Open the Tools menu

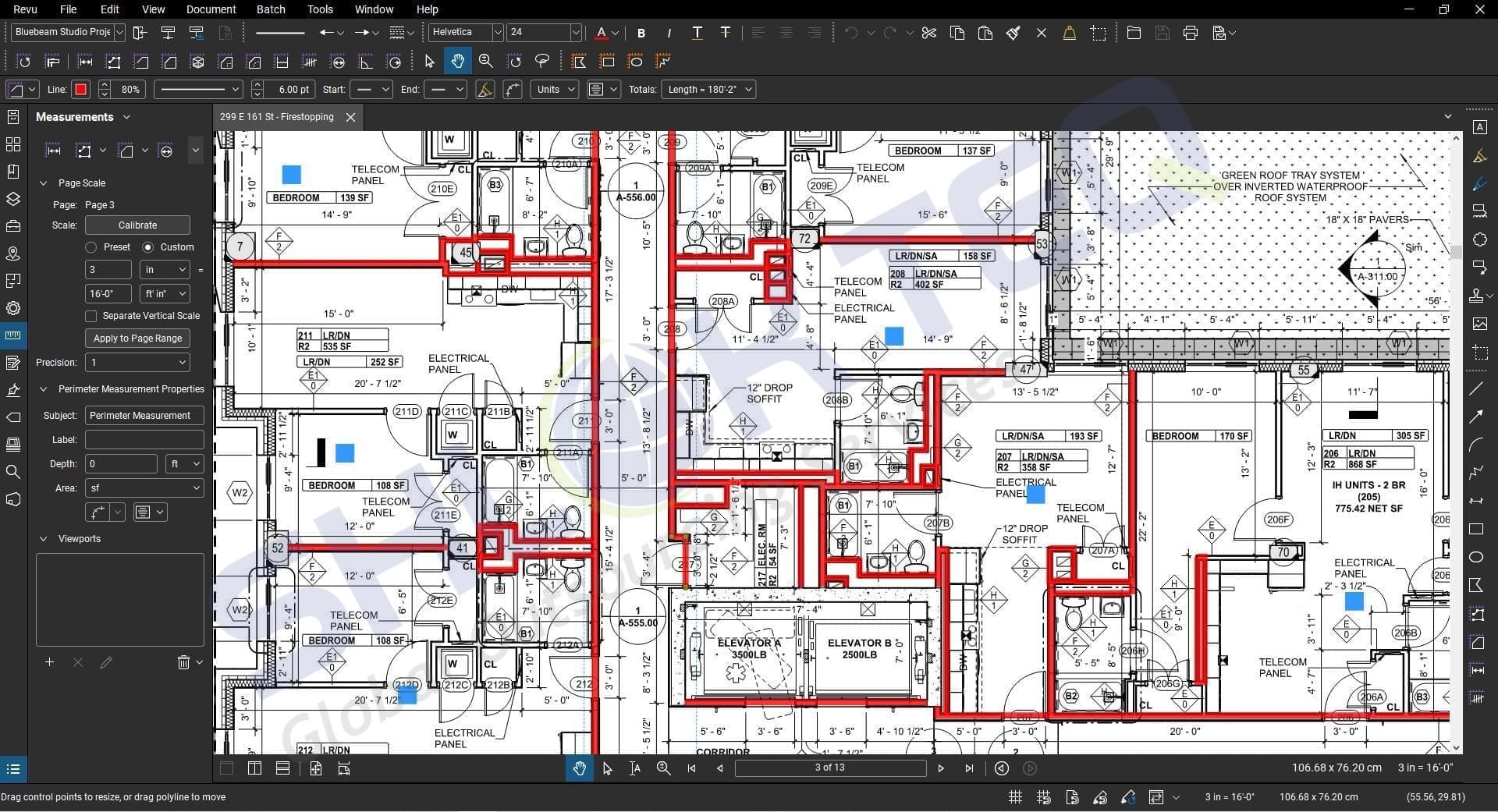point(320,9)
